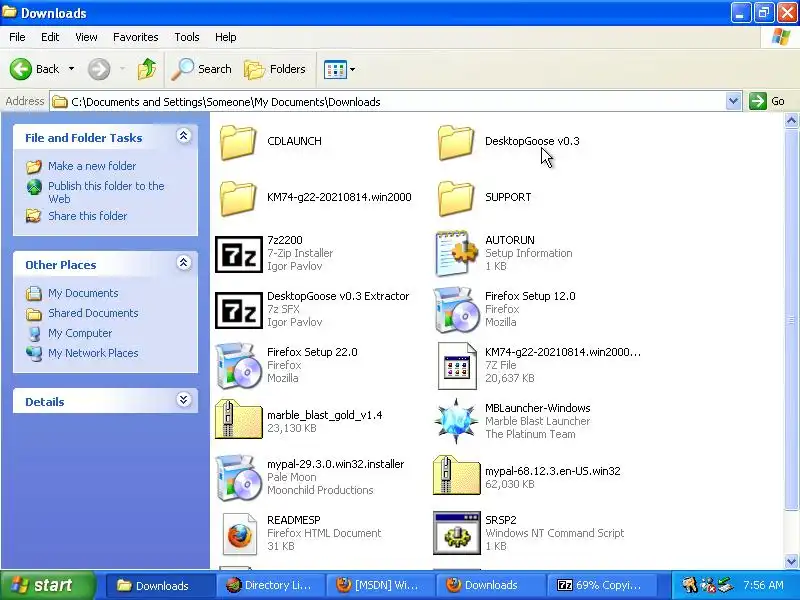Collapse the Other Places panel

pyautogui.click(x=184, y=262)
